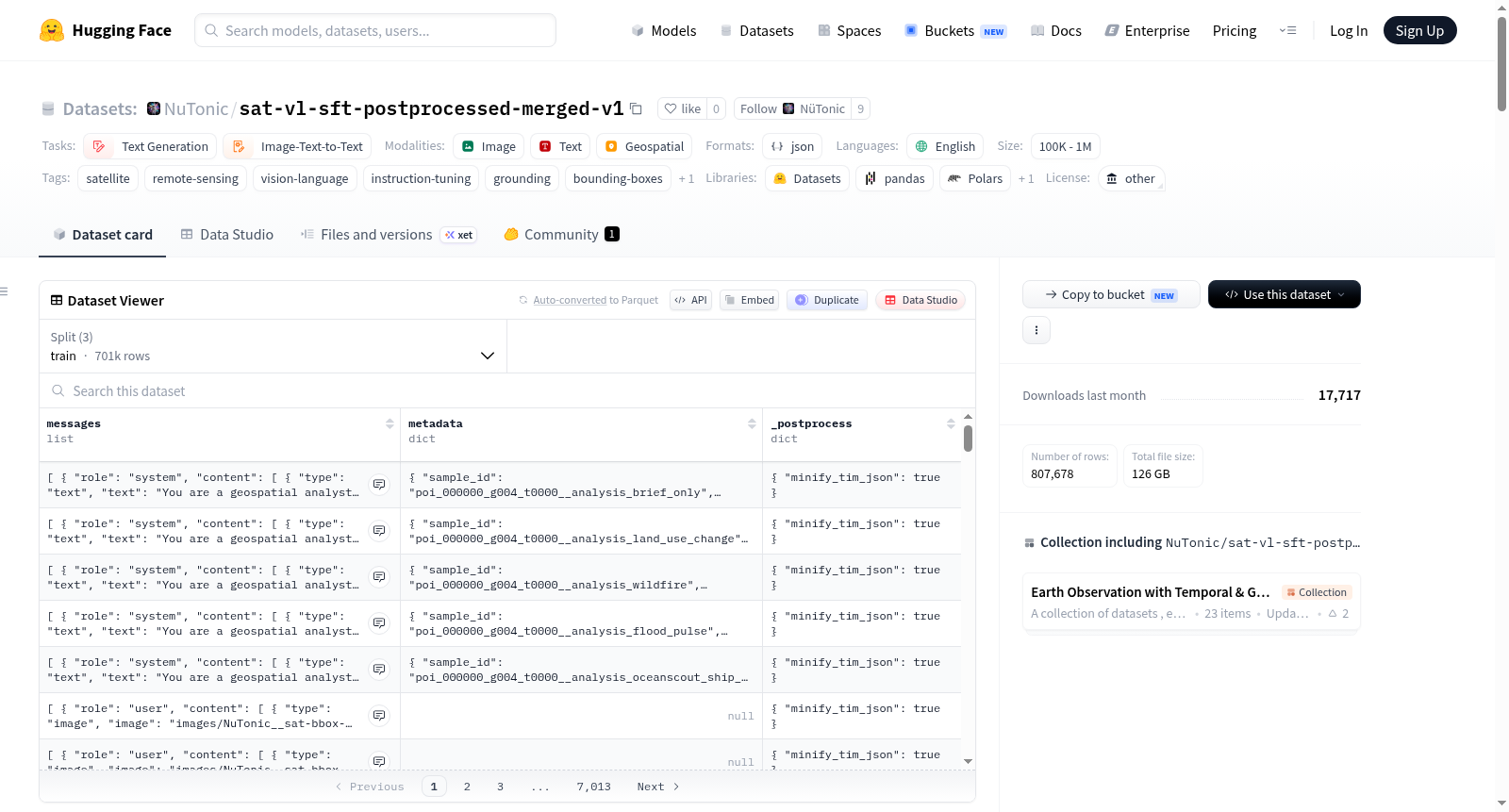Screen dimensions: 1509x812
Task: Click the NuTonic organization avatar in title
Action: (x=154, y=108)
